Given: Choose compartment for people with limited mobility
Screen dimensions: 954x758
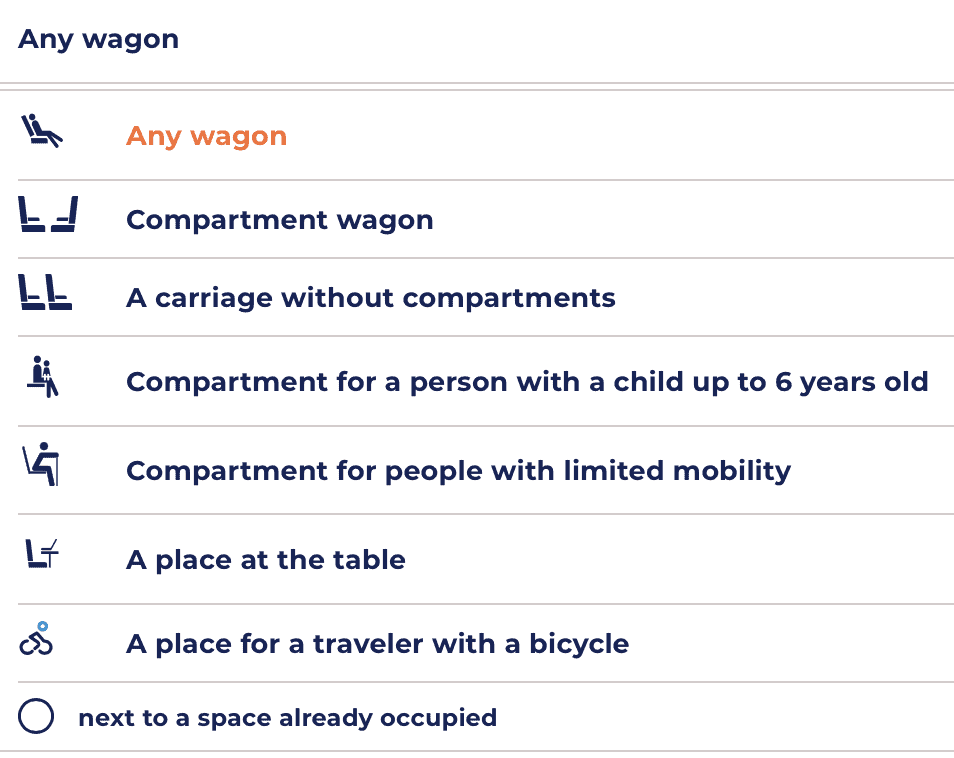Looking at the screenshot, I should [458, 470].
